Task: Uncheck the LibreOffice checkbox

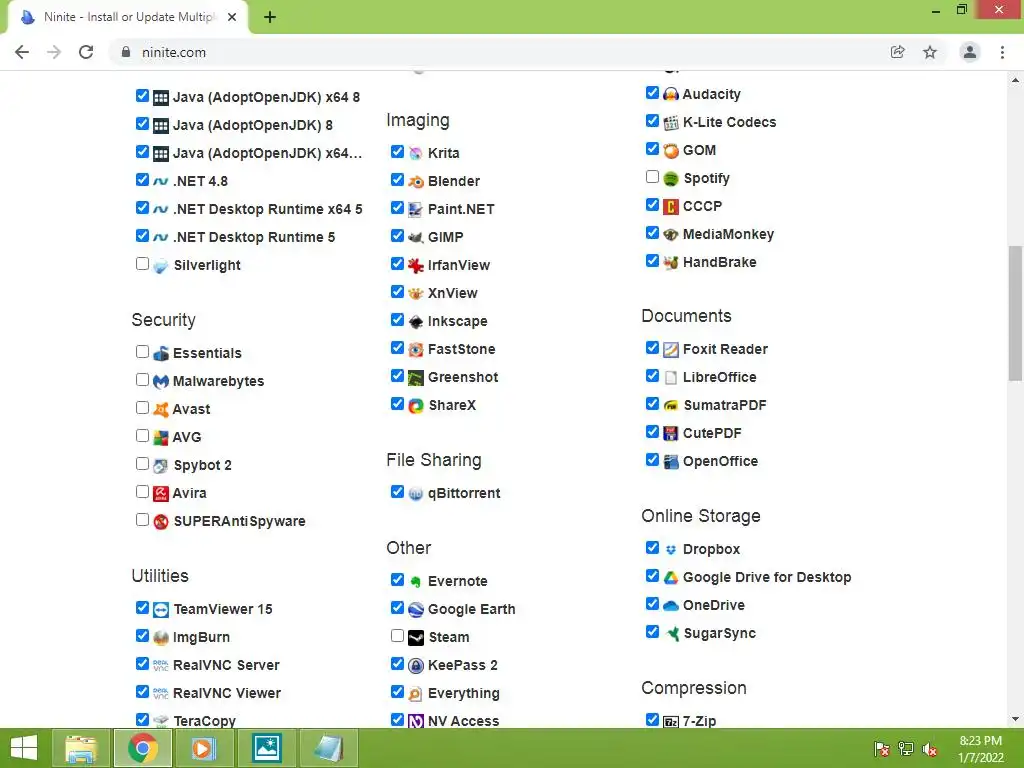Action: (652, 376)
